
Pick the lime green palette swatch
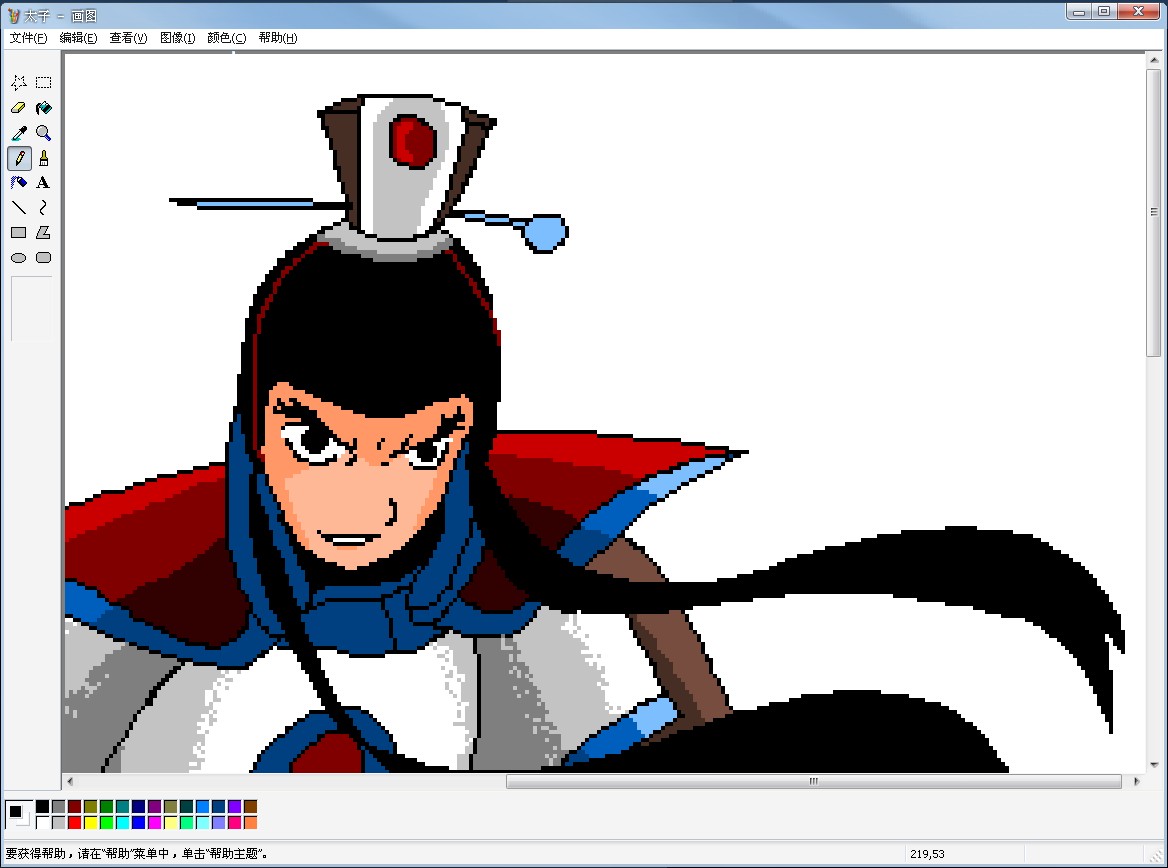pos(107,823)
